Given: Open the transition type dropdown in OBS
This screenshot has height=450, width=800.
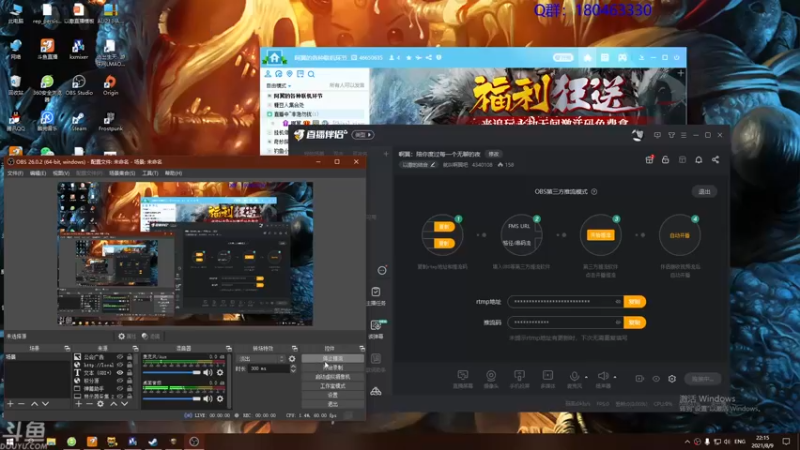Looking at the screenshot, I should coord(260,359).
